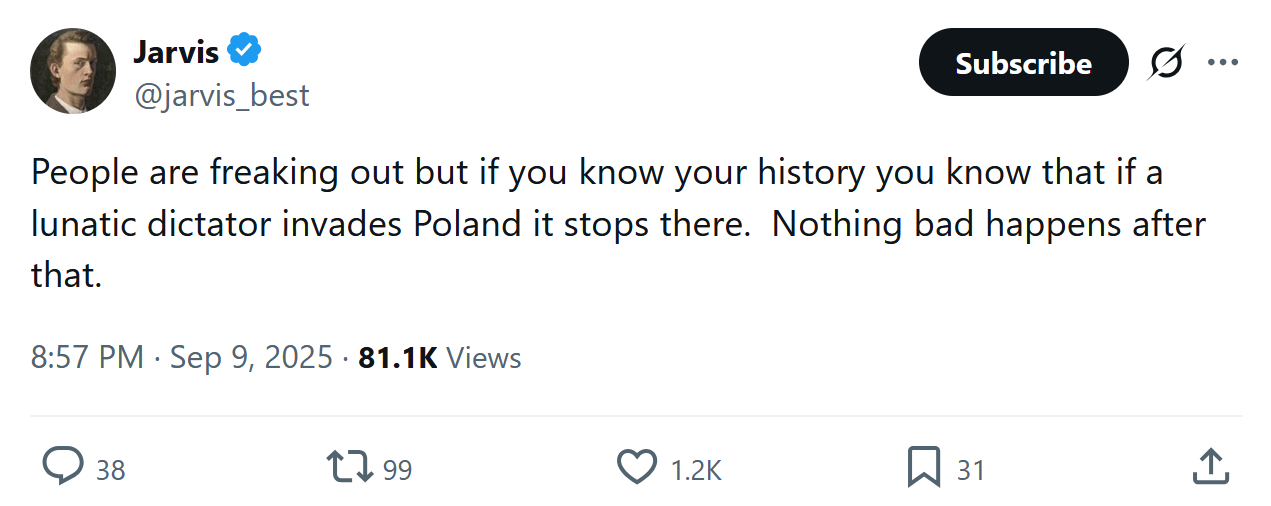The height and width of the screenshot is (506, 1271).
Task: Click the blue verified badge
Action: [x=244, y=49]
